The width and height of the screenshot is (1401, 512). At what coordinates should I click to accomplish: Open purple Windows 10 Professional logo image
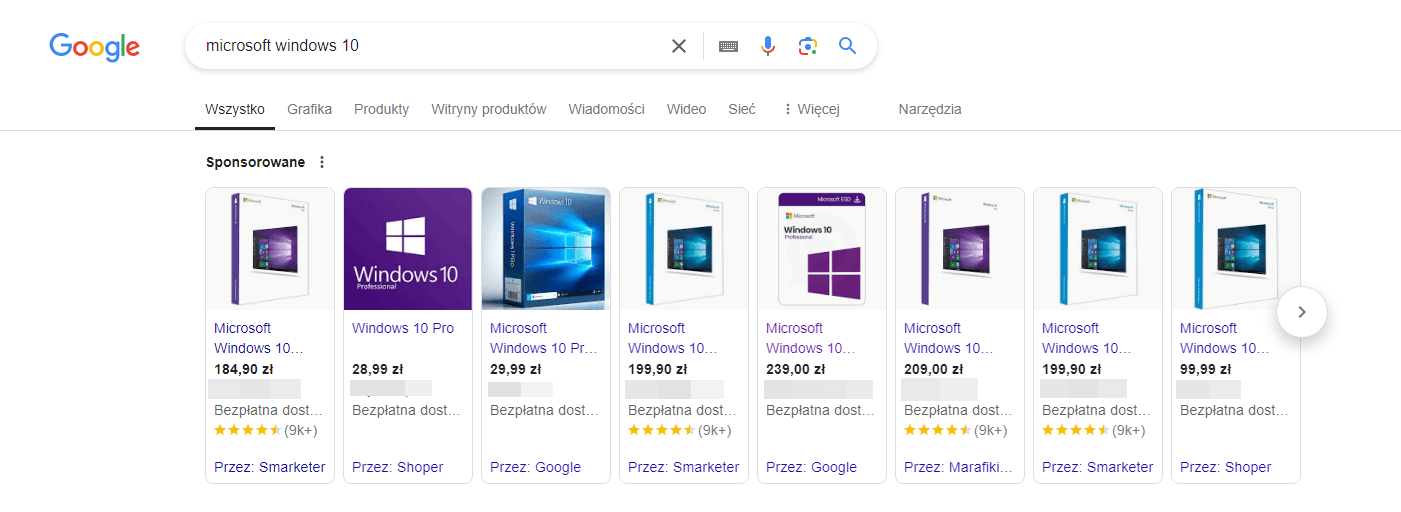click(408, 249)
